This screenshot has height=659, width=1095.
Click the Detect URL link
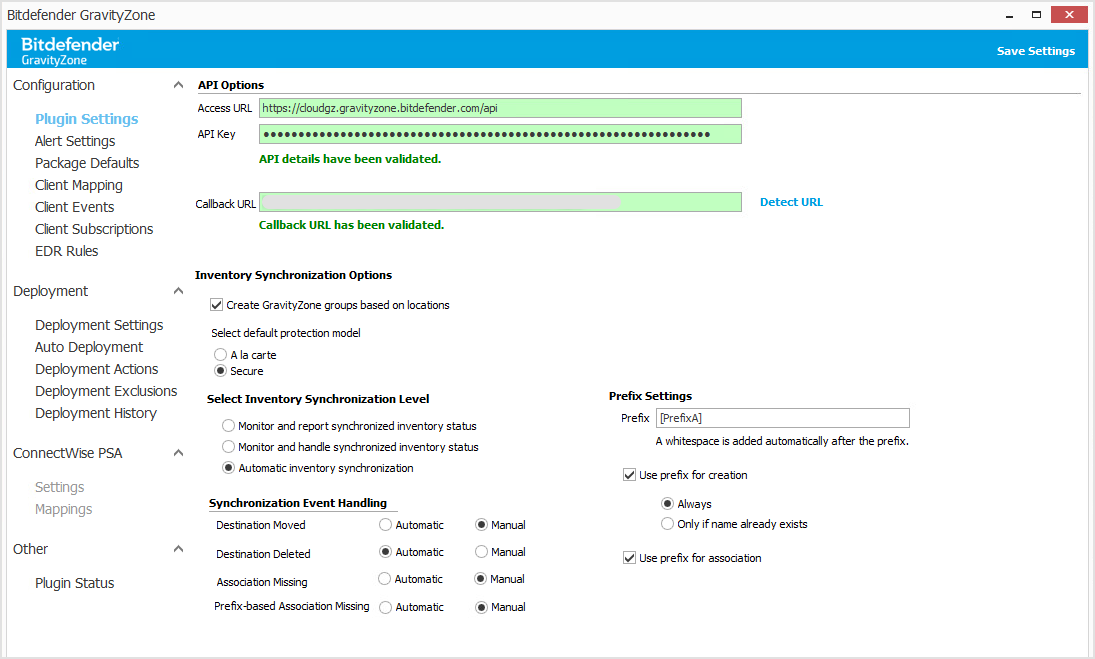click(791, 202)
